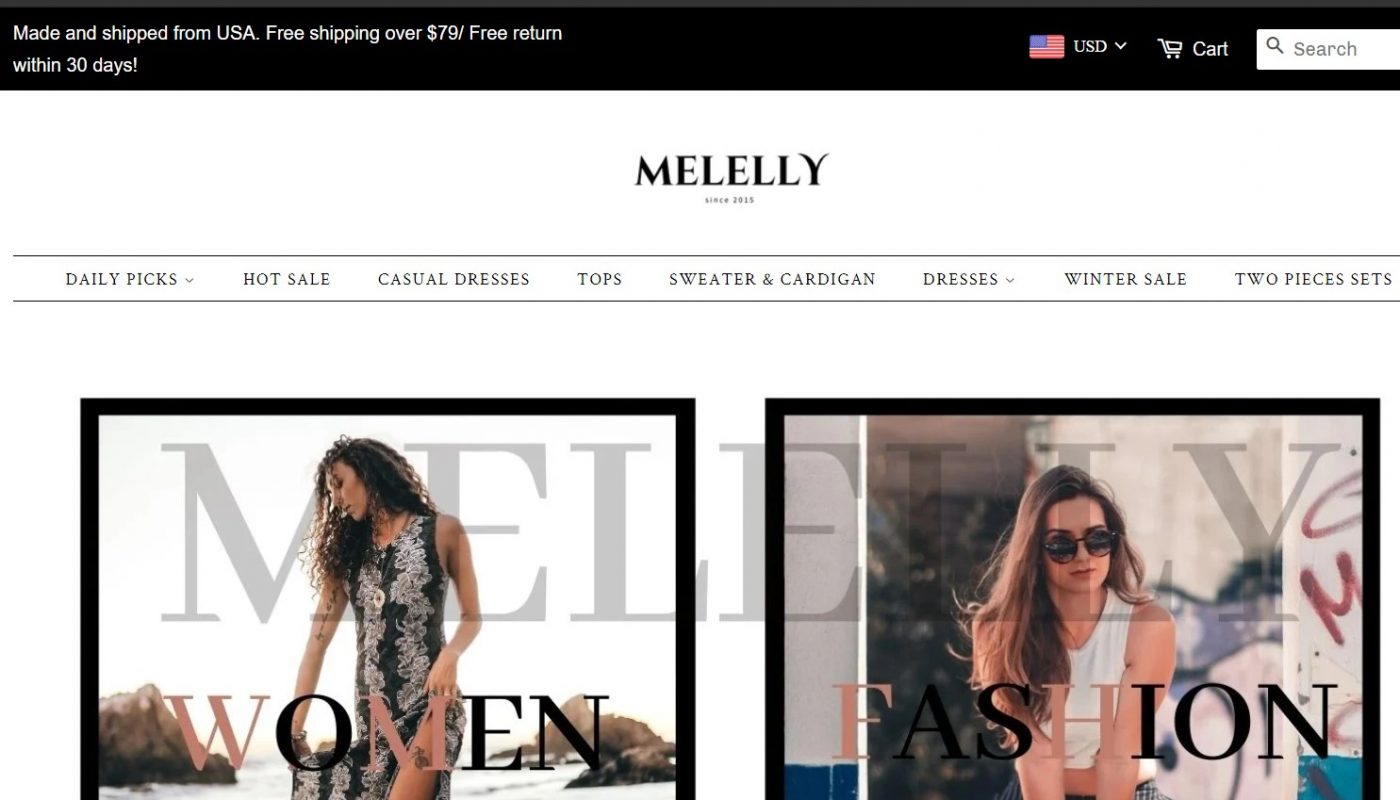Viewport: 1400px width, 800px height.
Task: Expand the Dresses submenu arrow
Action: 1010,281
